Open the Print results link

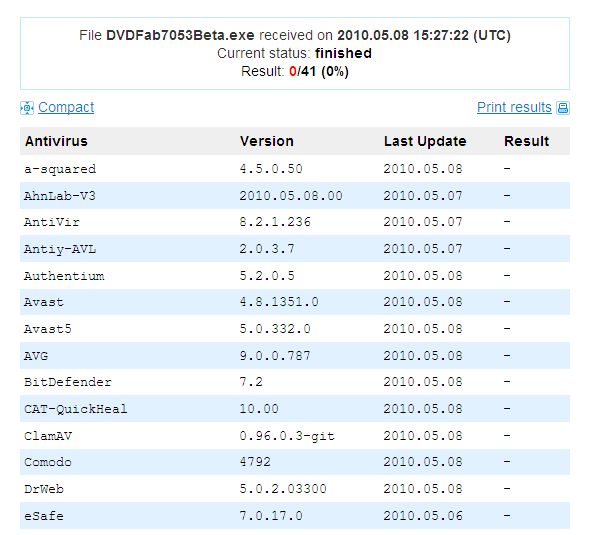514,108
